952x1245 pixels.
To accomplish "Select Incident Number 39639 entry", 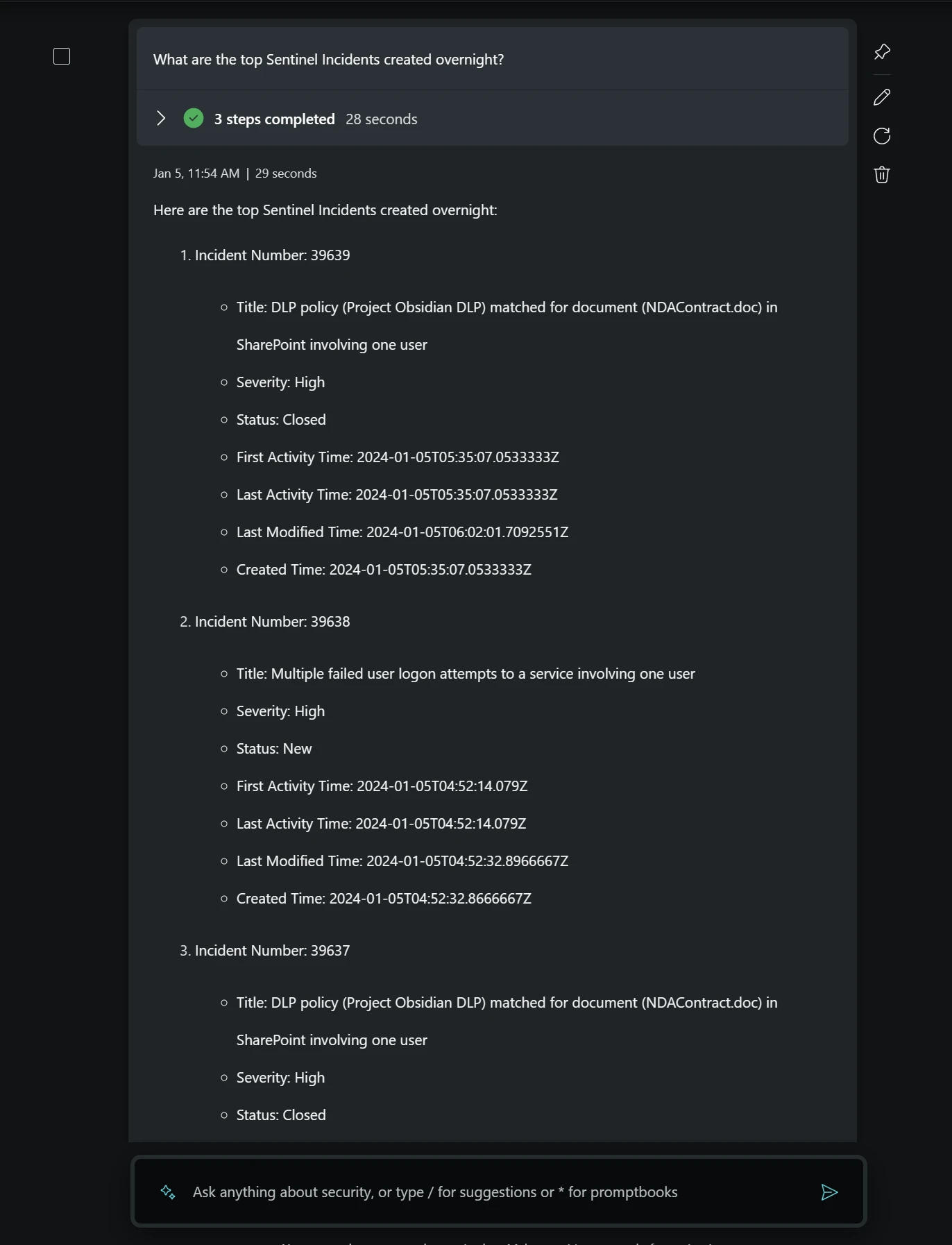I will pyautogui.click(x=264, y=255).
